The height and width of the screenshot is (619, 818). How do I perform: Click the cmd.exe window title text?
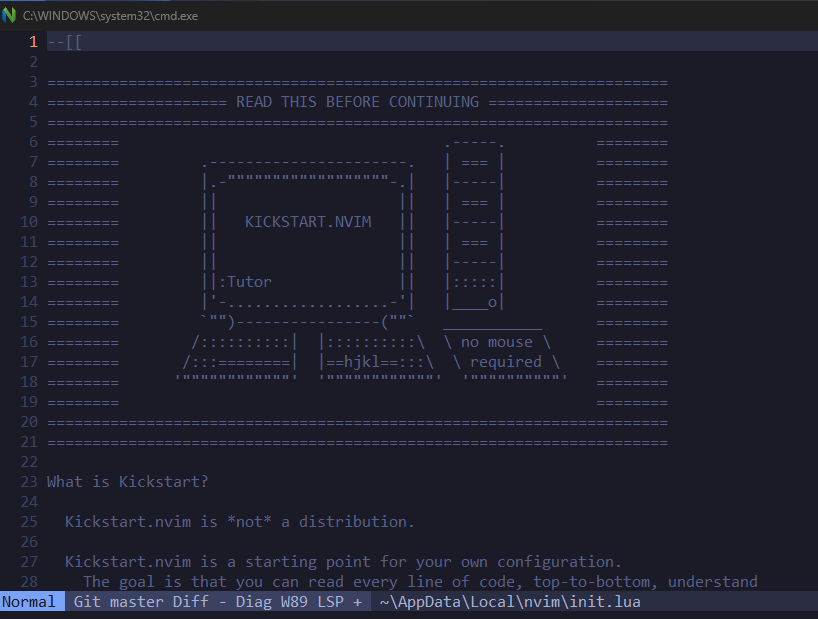pyautogui.click(x=110, y=16)
